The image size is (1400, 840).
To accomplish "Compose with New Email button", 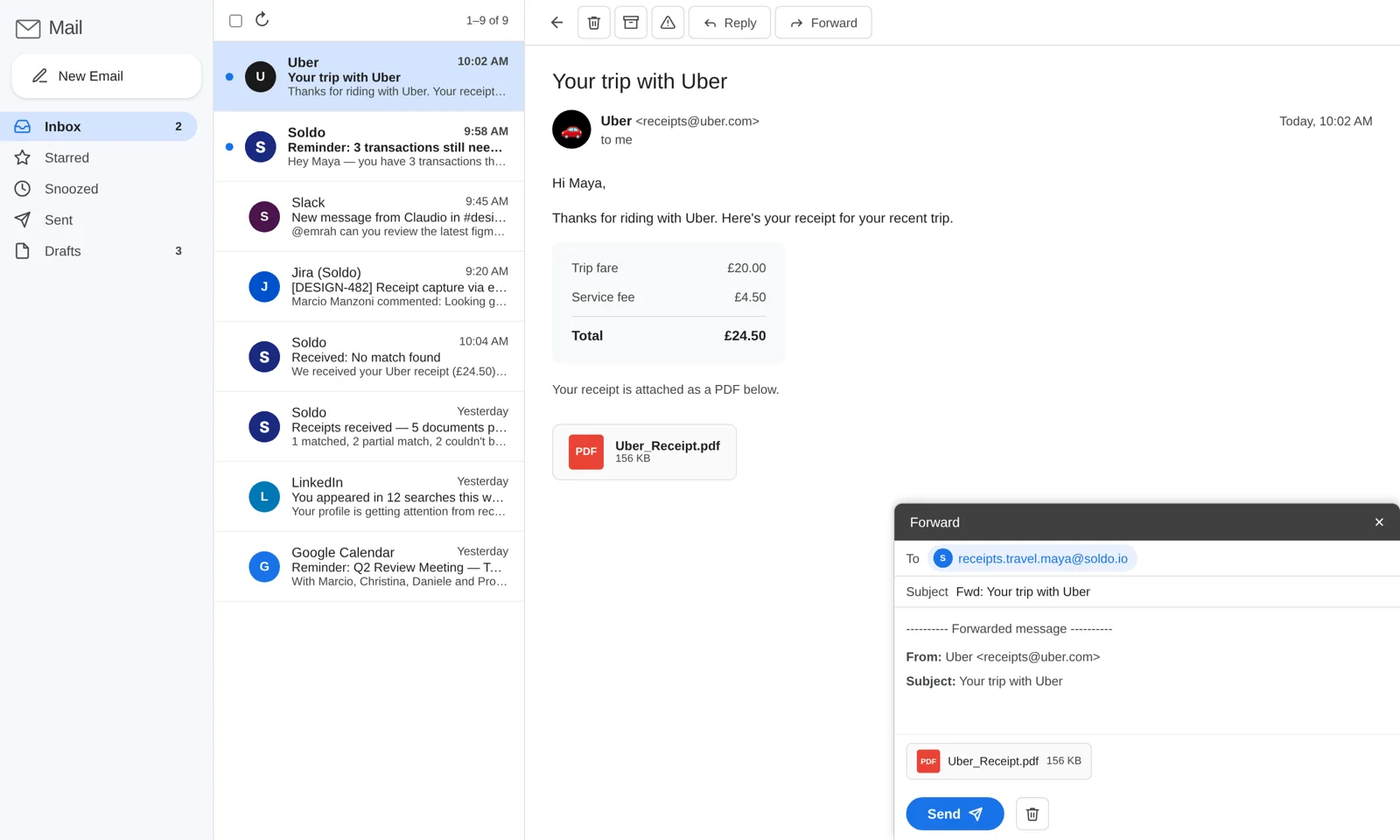I will pos(107,76).
